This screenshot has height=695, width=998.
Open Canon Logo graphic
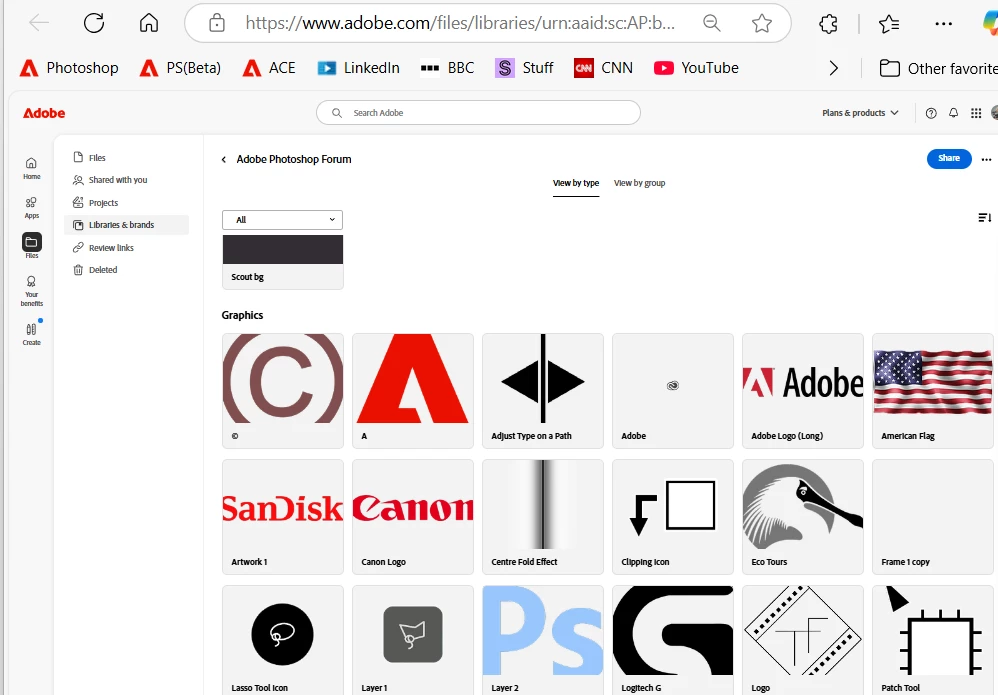[x=412, y=517]
